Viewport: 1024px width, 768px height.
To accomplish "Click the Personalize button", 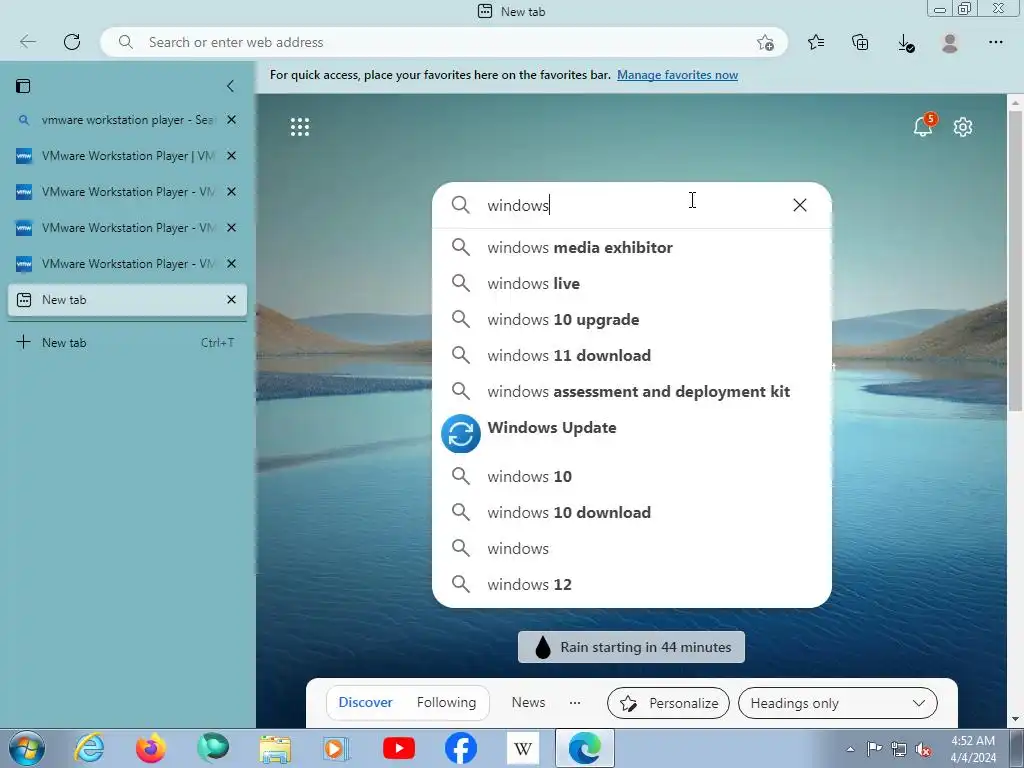I will [x=668, y=703].
